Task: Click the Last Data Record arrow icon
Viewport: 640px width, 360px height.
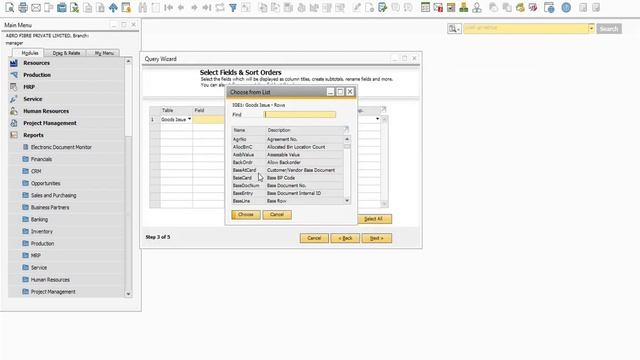Action: (207, 7)
